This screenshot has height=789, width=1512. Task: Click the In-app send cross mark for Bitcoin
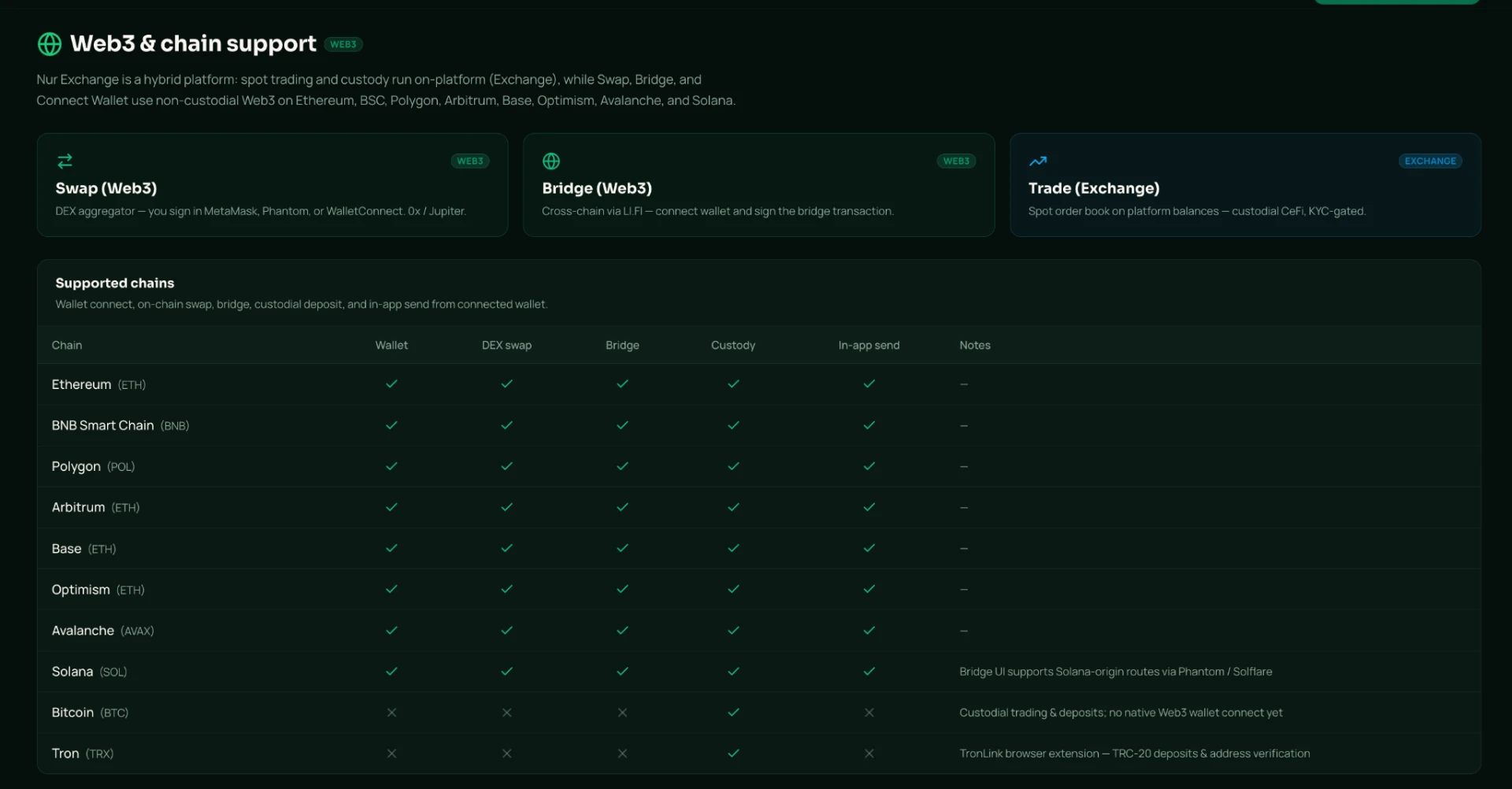869,712
